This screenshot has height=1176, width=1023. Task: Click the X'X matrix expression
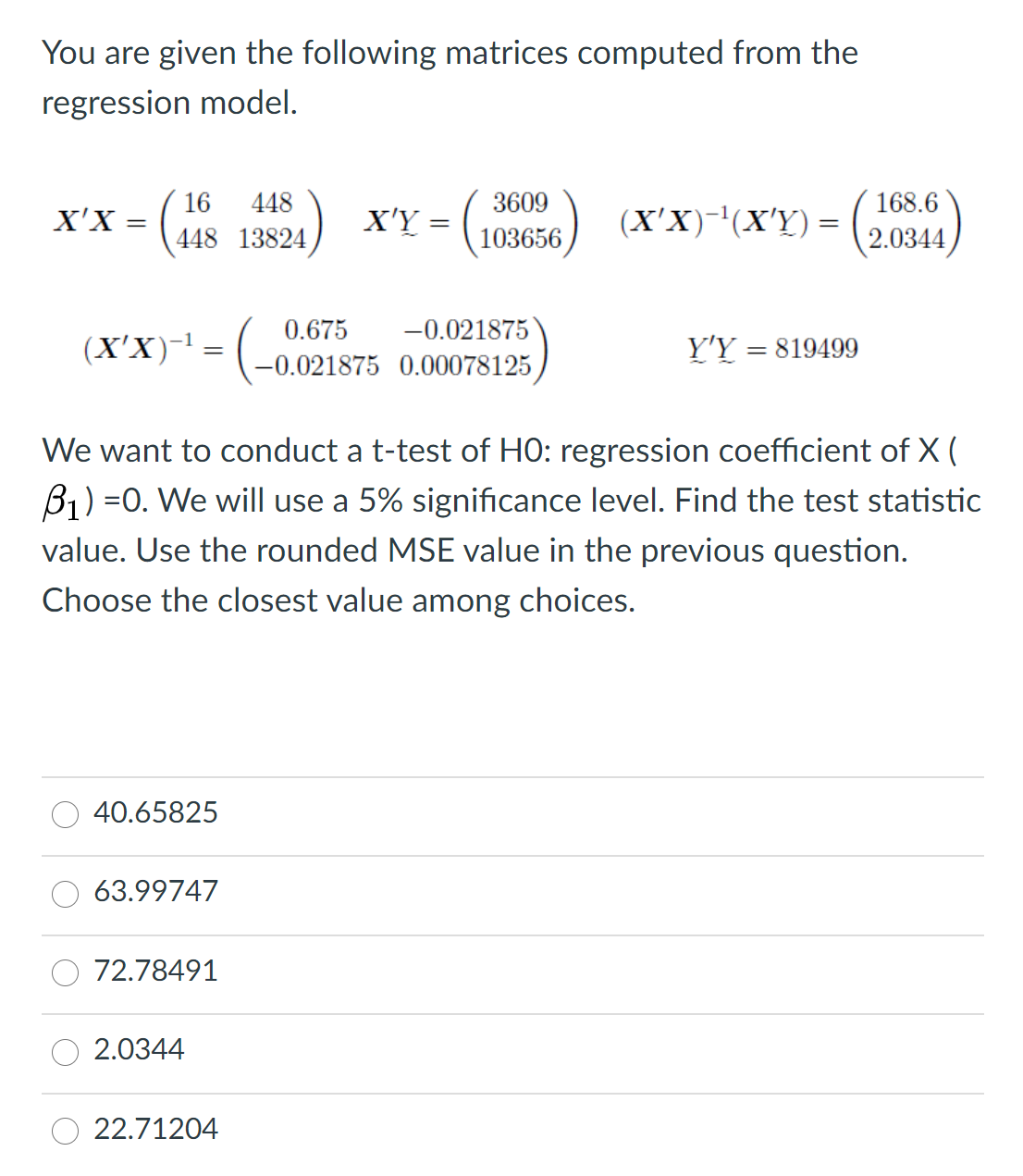pos(185,220)
